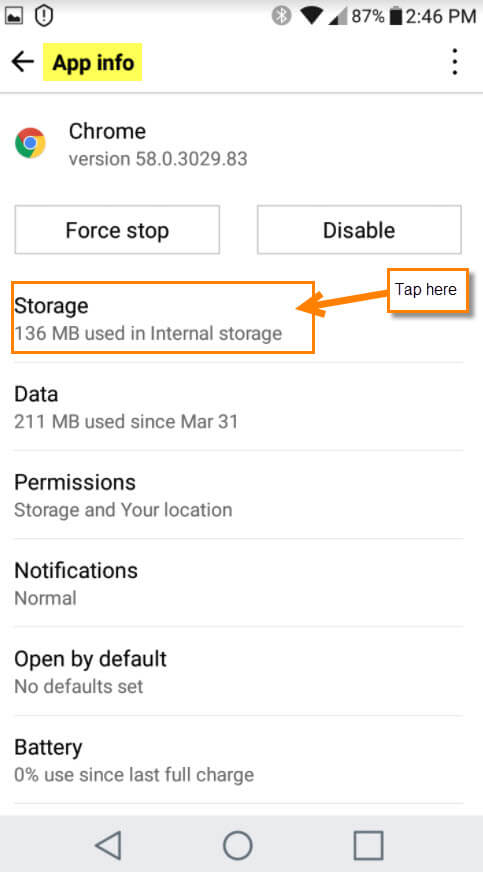Tap the Wi-Fi signal status icon
This screenshot has width=483, height=872.
tap(312, 17)
